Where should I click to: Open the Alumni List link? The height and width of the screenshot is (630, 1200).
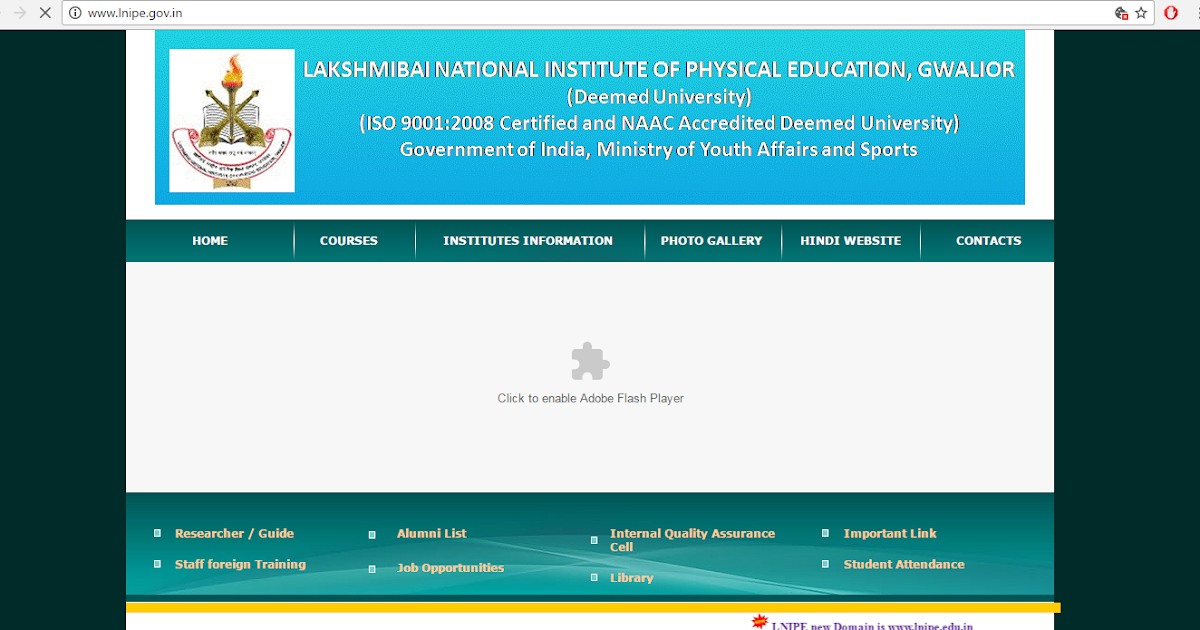pos(431,533)
